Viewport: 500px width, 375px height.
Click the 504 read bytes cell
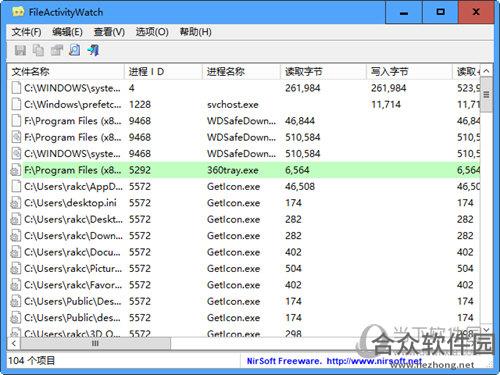[x=293, y=268]
